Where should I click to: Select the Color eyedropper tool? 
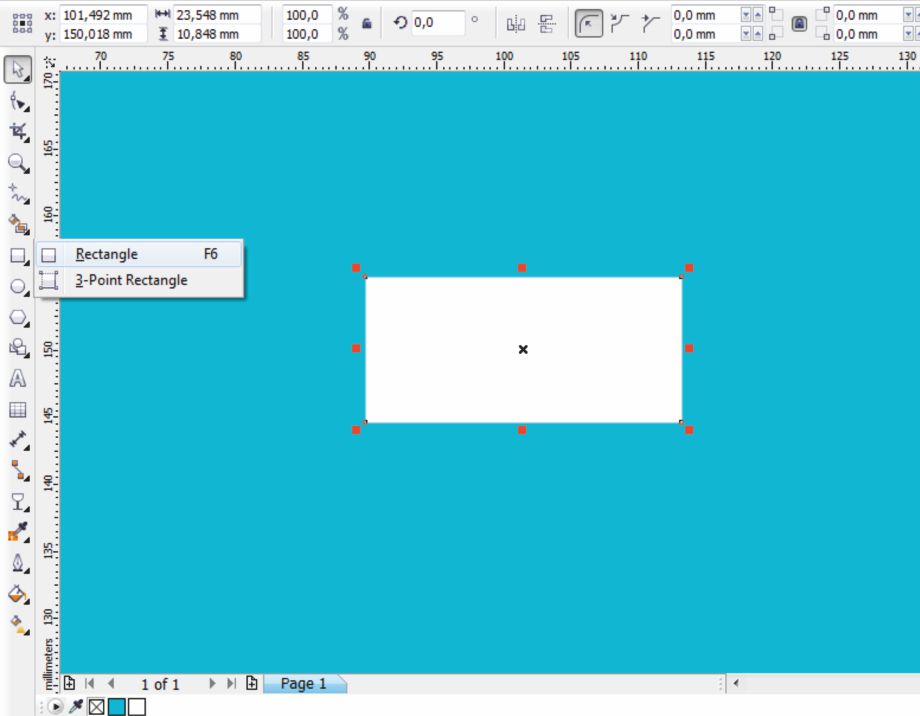pos(19,532)
